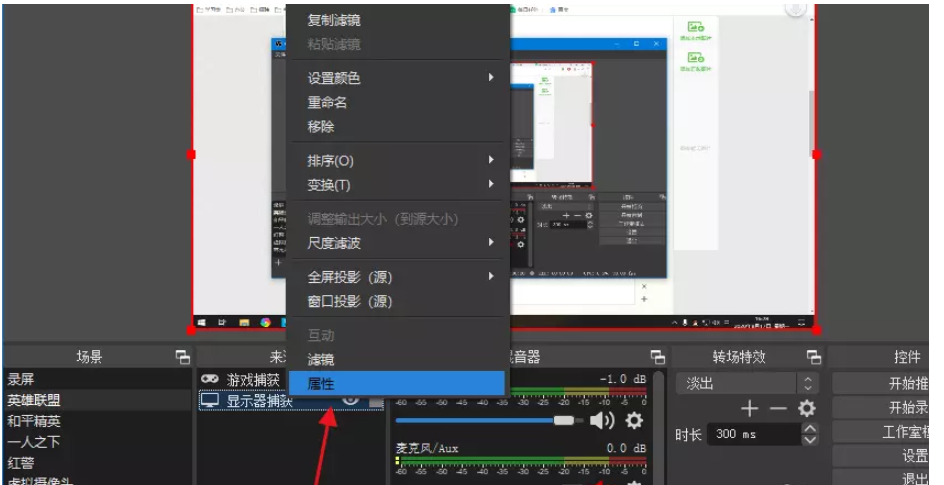944x485 pixels.
Task: Click the 300 ms duration field
Action: pos(756,434)
